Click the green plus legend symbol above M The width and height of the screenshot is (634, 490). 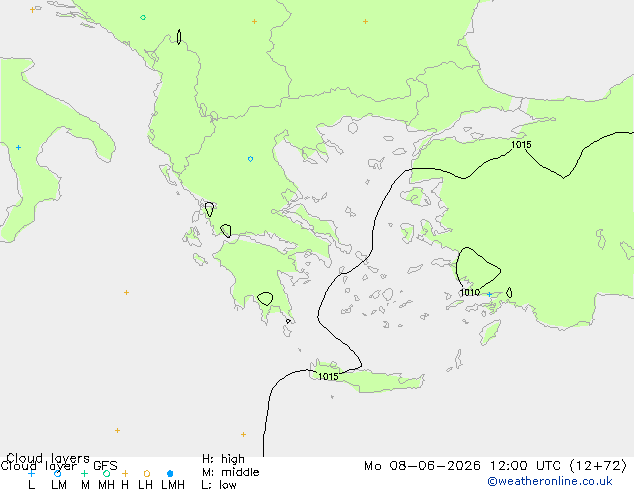click(x=84, y=473)
